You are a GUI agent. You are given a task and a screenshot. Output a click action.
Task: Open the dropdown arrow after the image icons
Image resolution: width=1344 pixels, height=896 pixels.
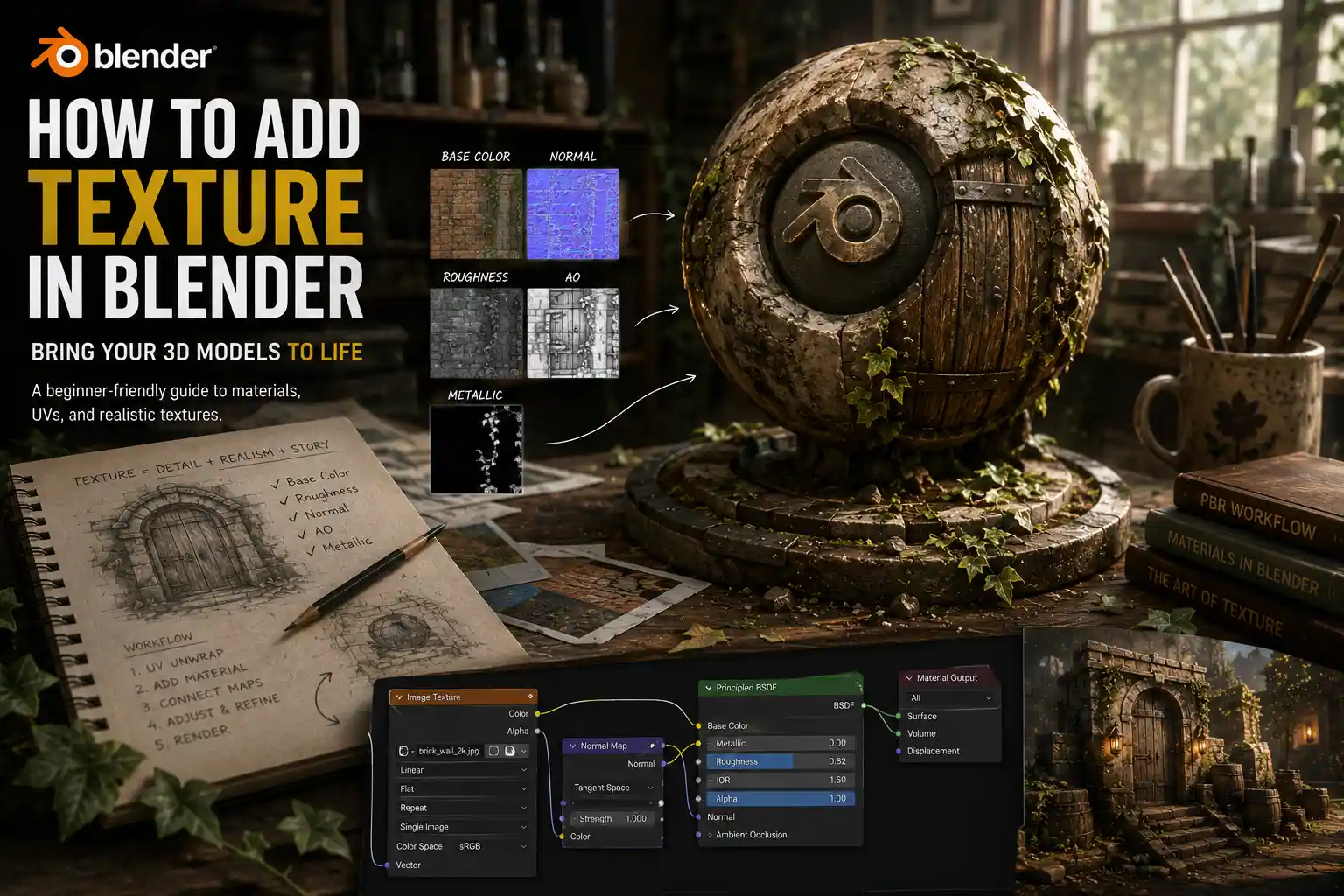click(x=524, y=751)
